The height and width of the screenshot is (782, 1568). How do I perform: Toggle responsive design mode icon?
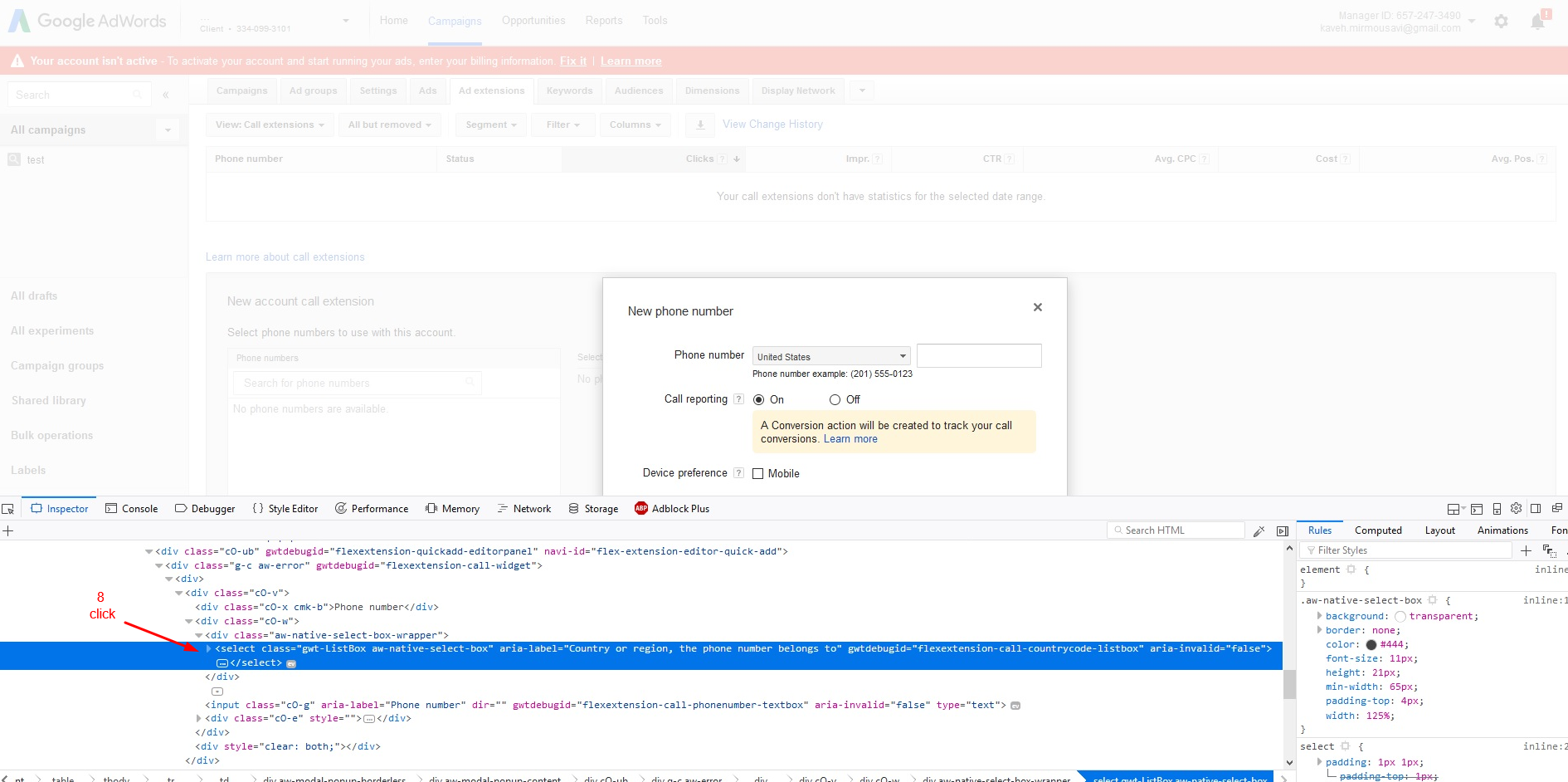[1497, 509]
